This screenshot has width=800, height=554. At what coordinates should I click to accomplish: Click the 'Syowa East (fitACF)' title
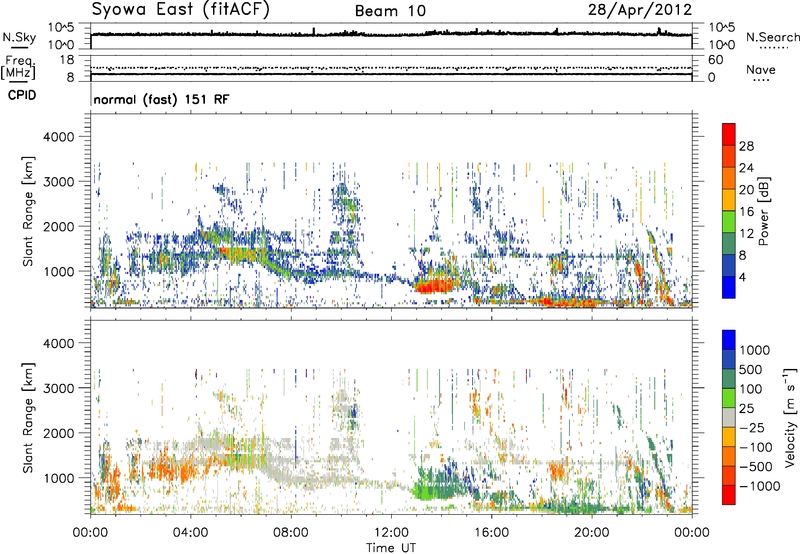click(181, 10)
